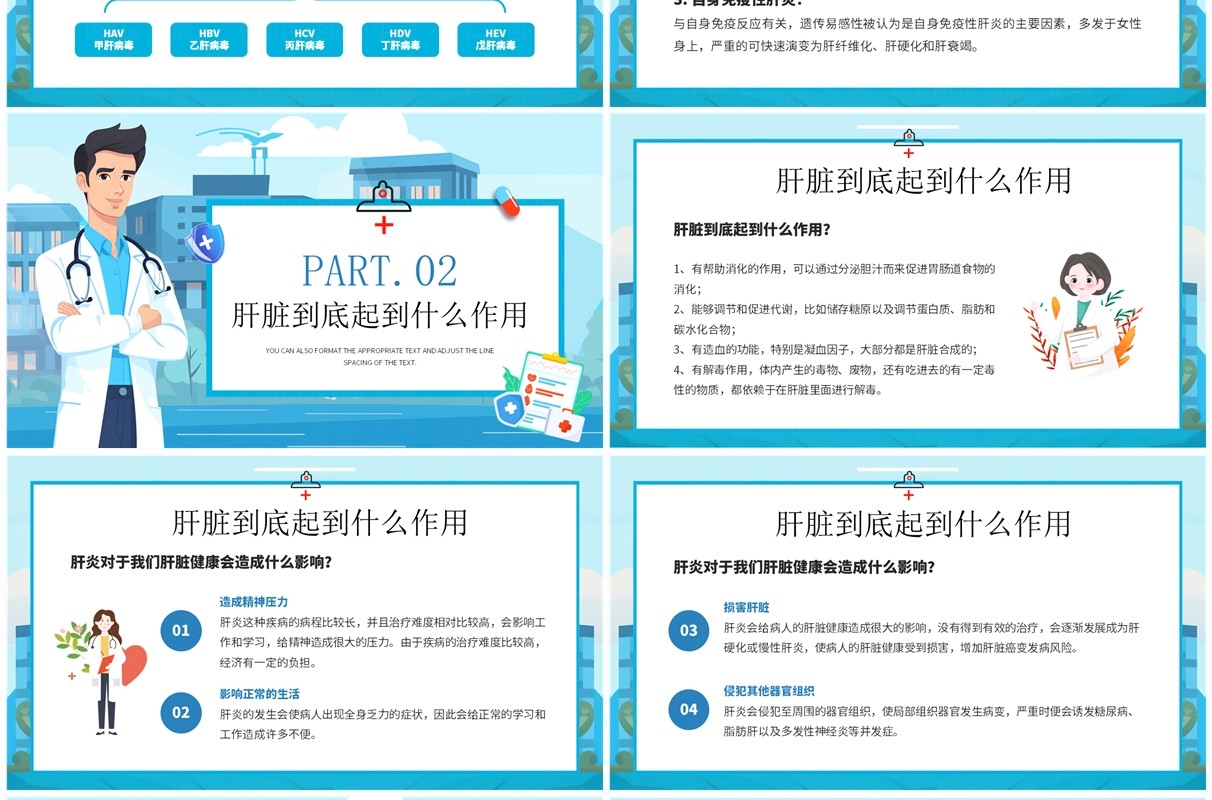Click the 02 numbered circle
The width and height of the screenshot is (1212, 800).
(x=181, y=712)
